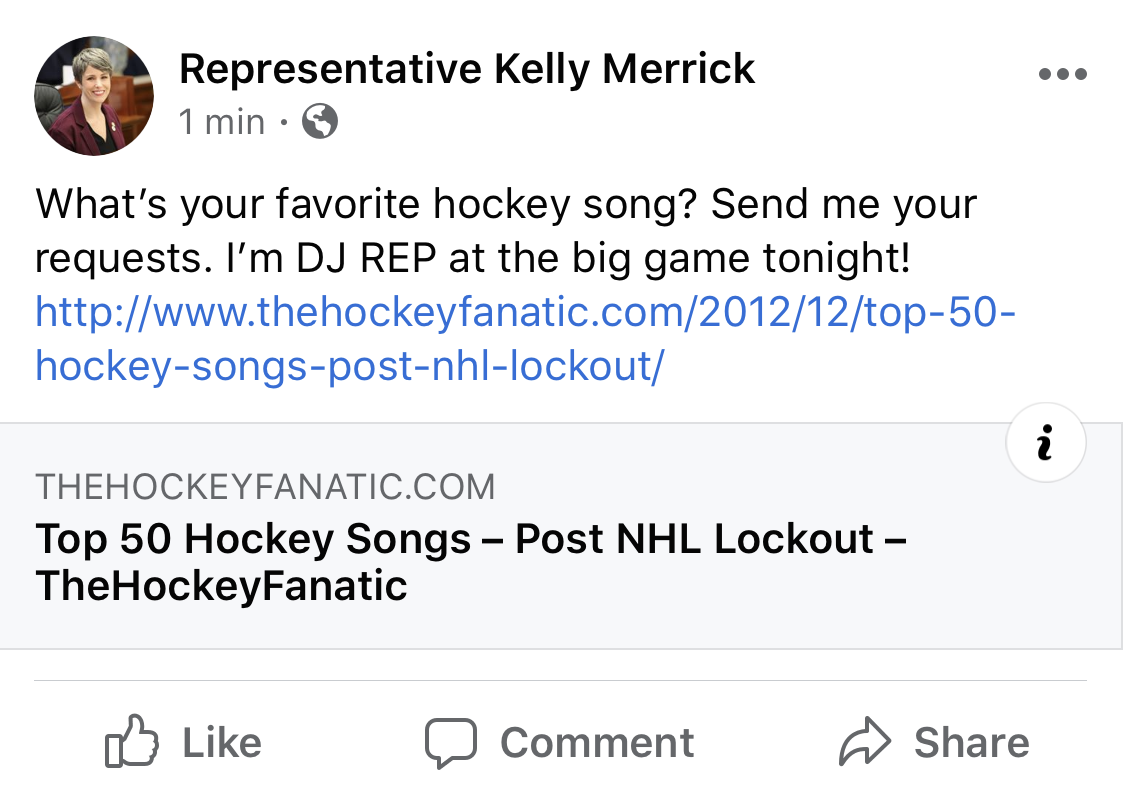The width and height of the screenshot is (1123, 799).
Task: Open the three-dot post options menu
Action: point(1063,74)
